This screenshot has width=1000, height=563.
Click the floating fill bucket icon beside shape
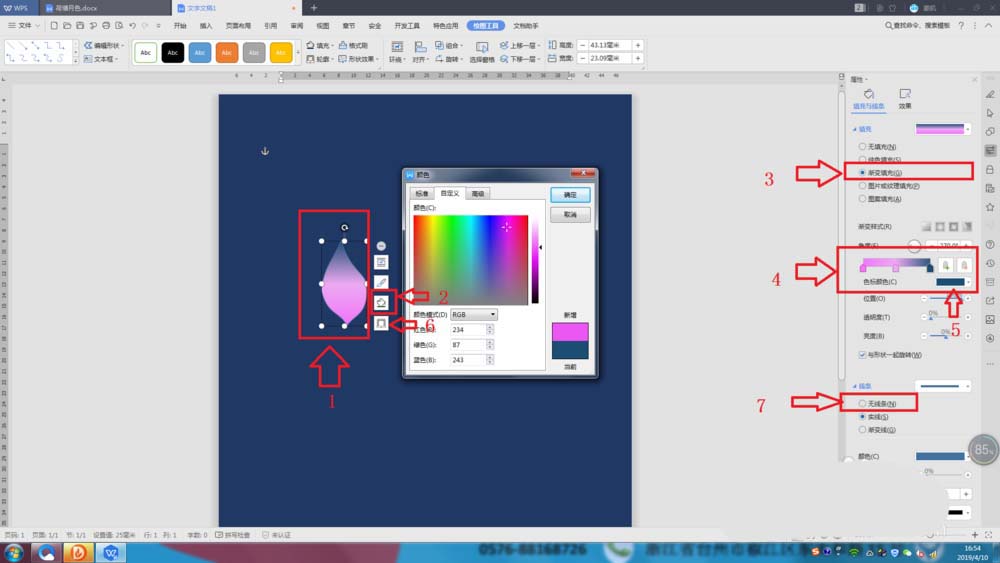(381, 302)
